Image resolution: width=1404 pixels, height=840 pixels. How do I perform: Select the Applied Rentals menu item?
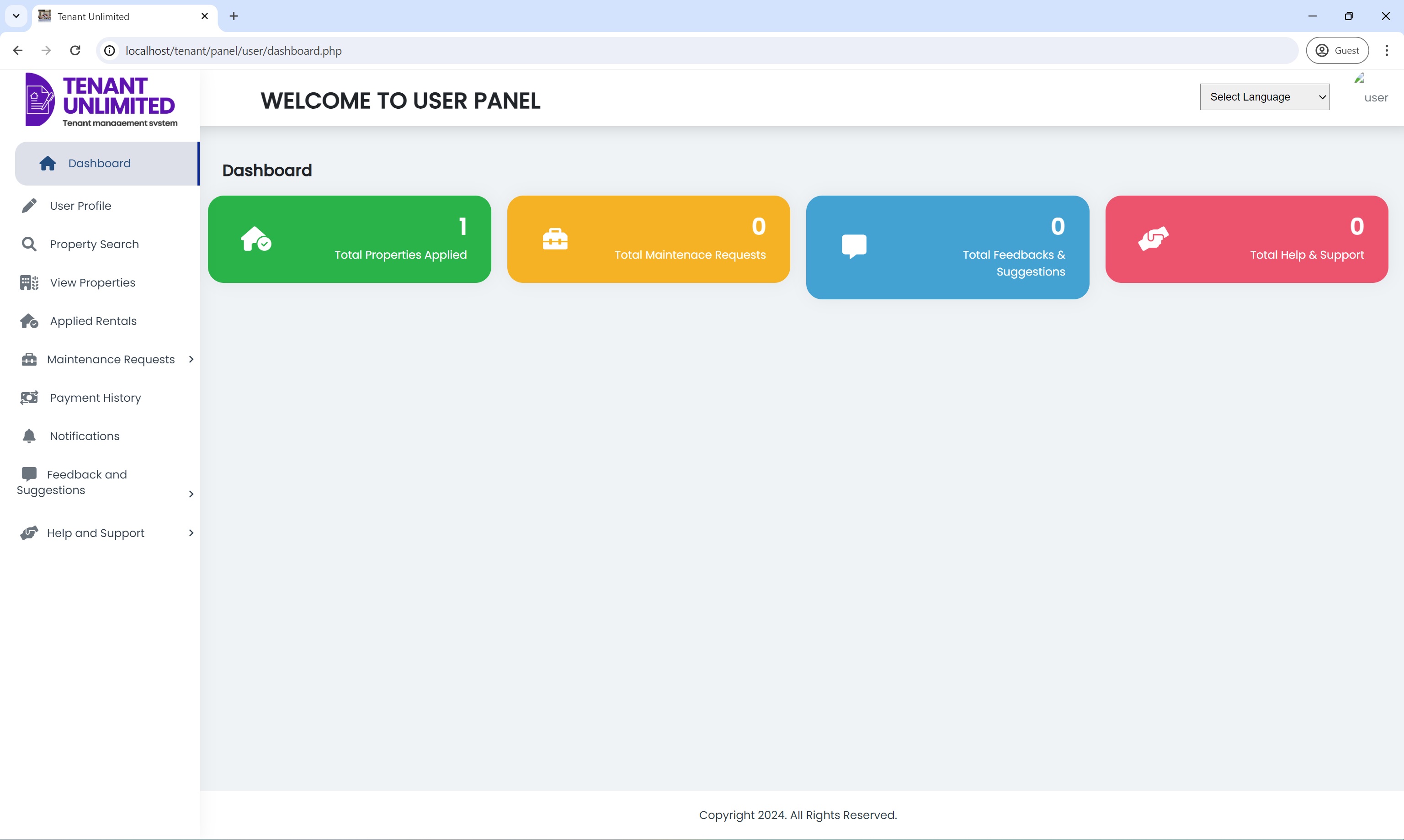[x=92, y=321]
